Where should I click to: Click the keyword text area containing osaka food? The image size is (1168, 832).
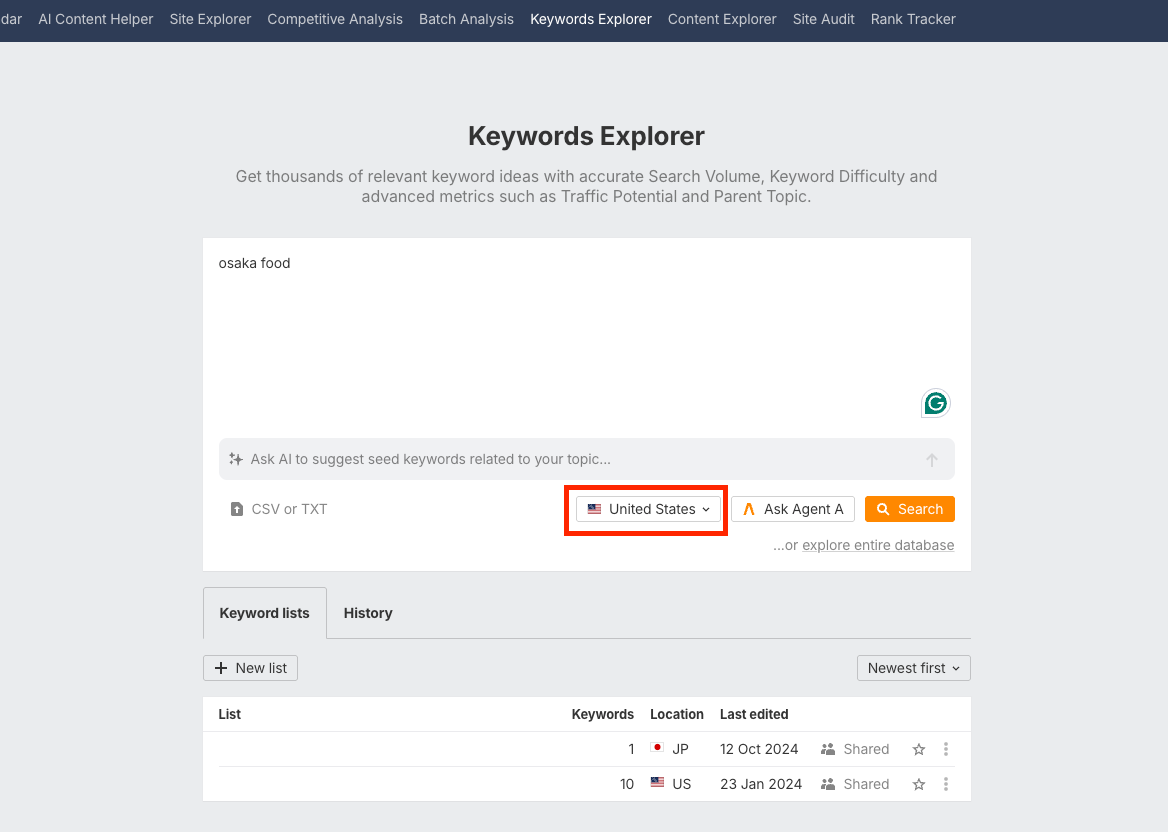point(586,335)
